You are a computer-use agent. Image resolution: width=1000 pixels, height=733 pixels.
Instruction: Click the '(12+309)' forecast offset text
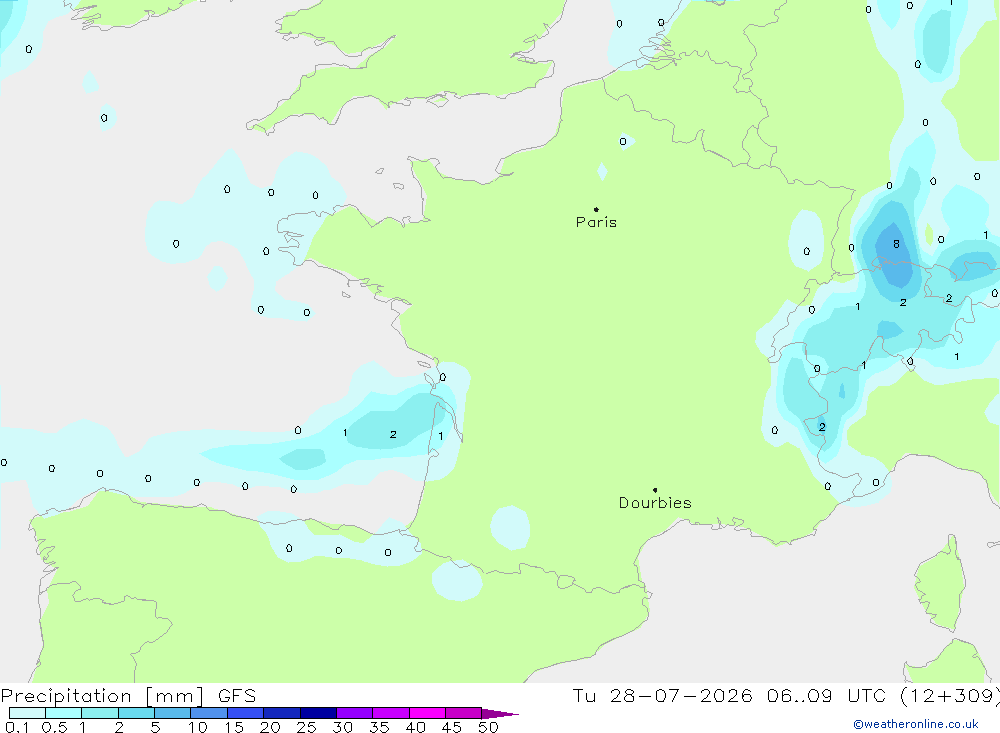(x=950, y=696)
